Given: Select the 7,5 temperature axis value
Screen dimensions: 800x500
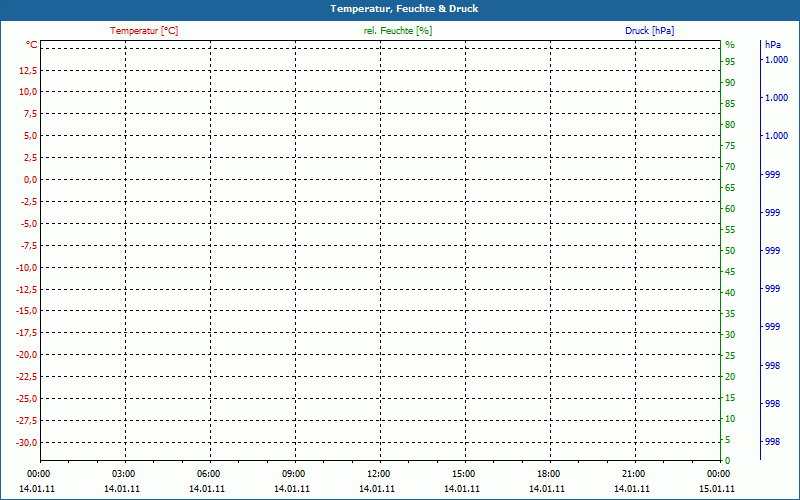Looking at the screenshot, I should 30,114.
